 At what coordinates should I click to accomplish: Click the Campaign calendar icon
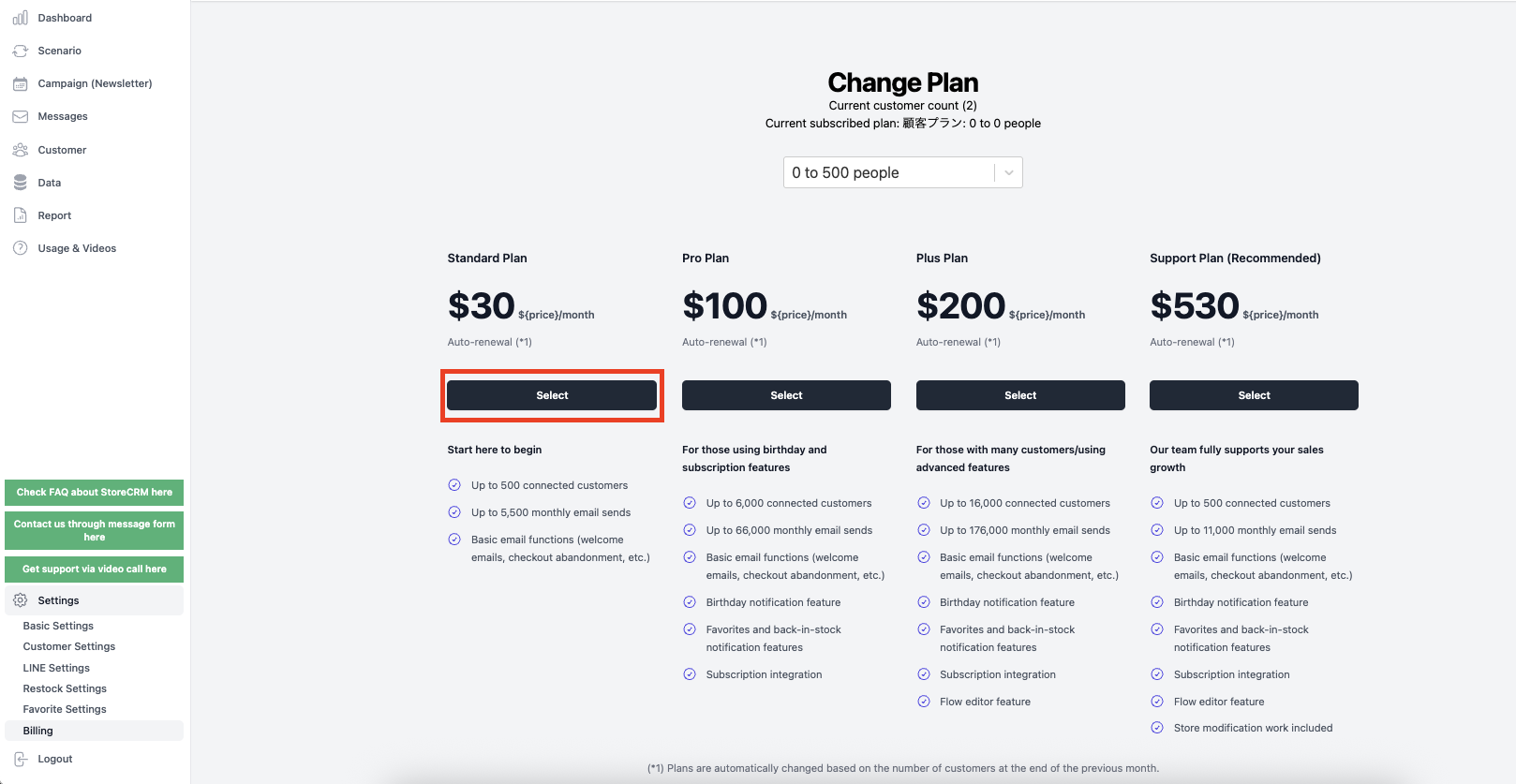(20, 83)
